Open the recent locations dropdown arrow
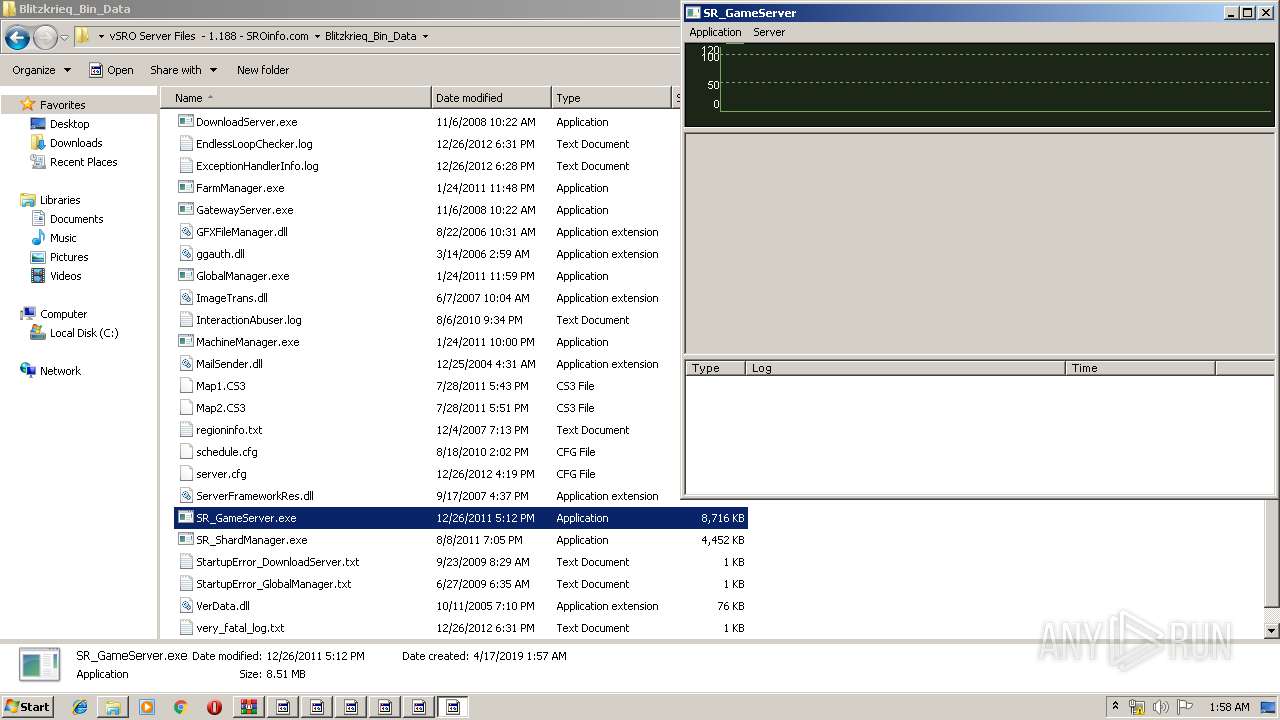The image size is (1280, 720). click(x=64, y=38)
